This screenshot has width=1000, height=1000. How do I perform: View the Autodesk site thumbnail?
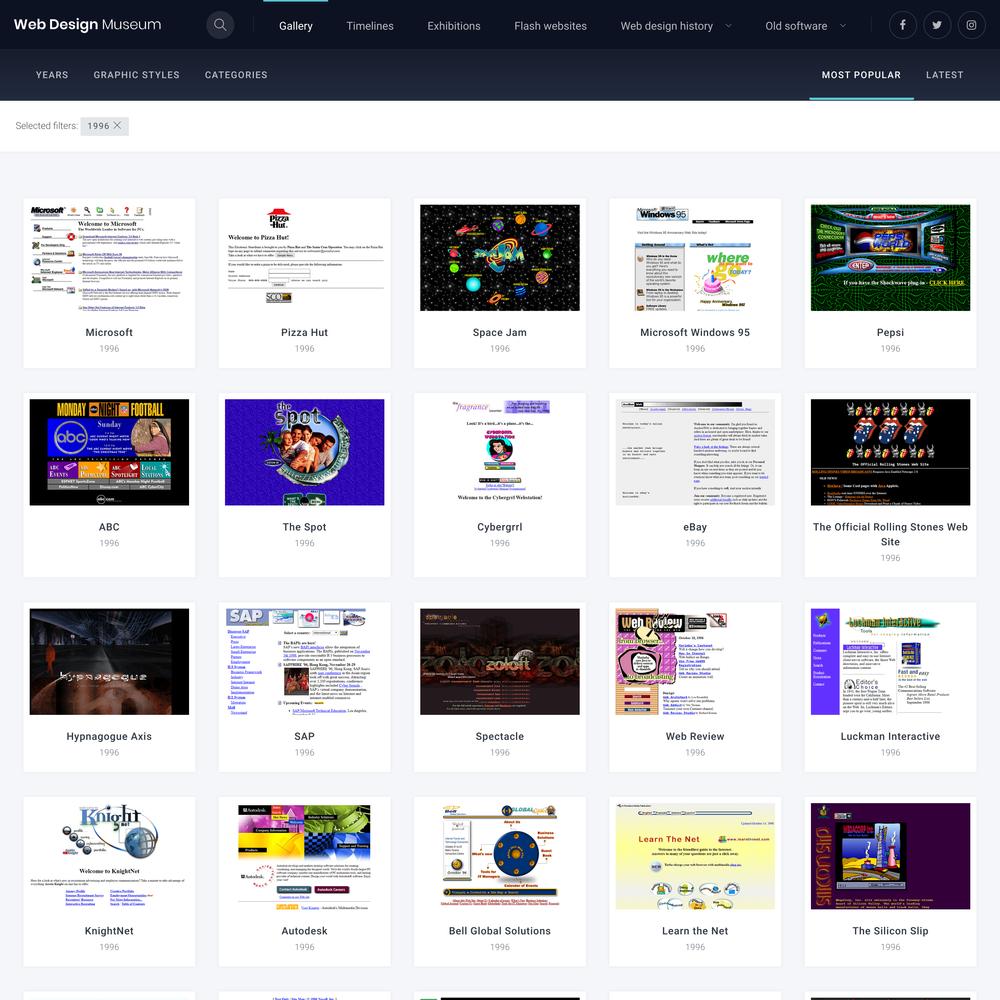click(x=305, y=856)
